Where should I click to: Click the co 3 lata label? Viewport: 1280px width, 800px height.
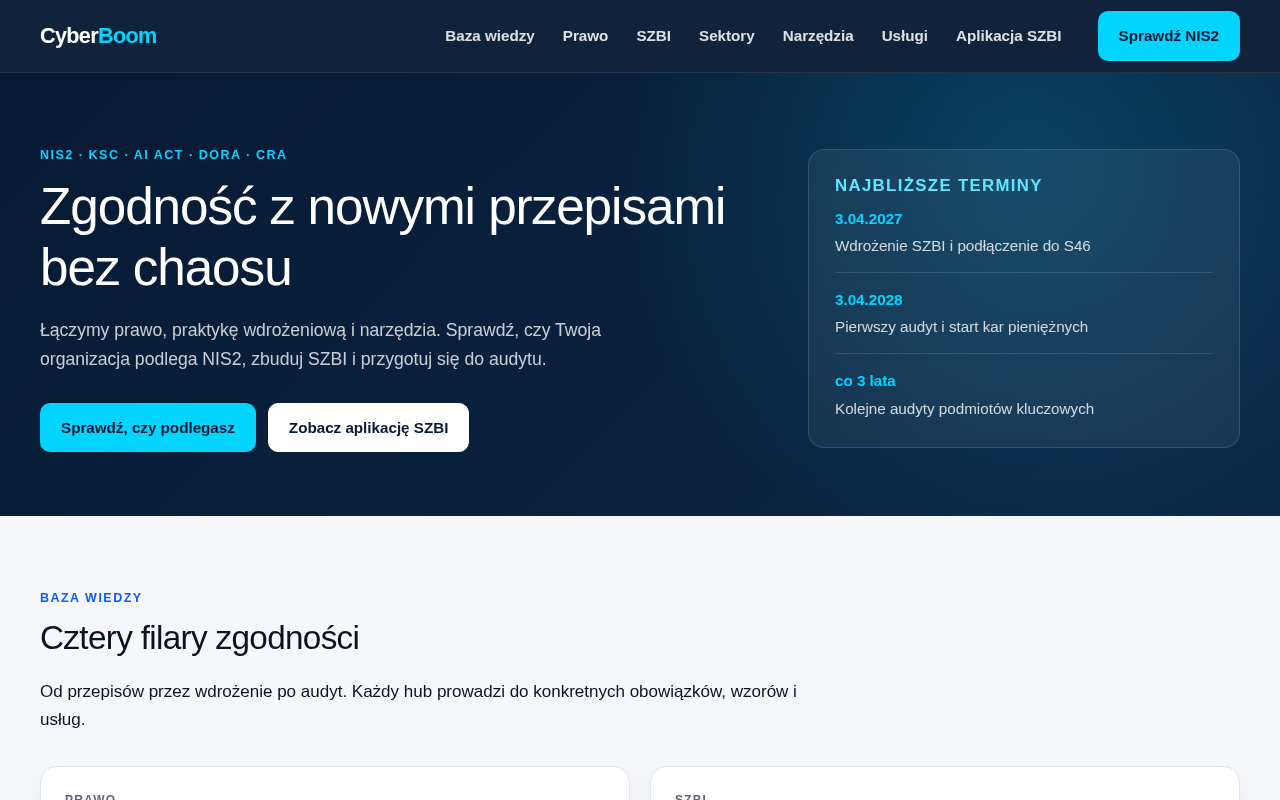coord(865,380)
